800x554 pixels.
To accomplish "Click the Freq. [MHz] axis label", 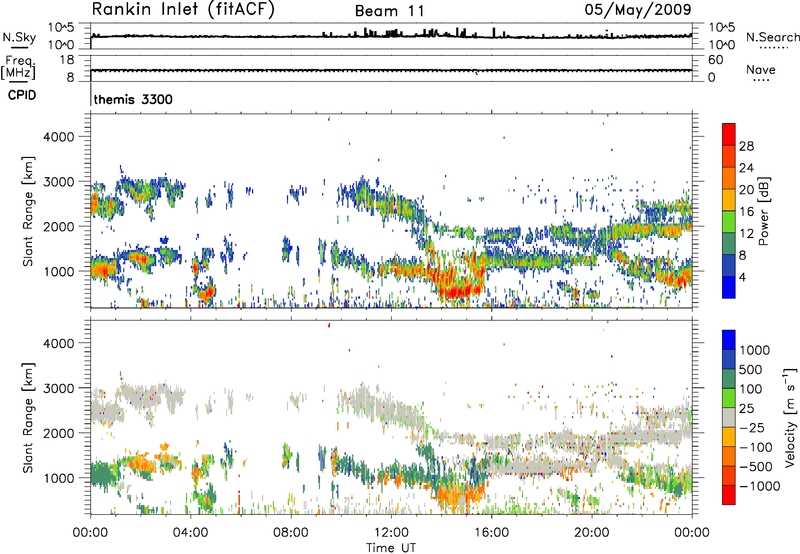I will click(18, 67).
